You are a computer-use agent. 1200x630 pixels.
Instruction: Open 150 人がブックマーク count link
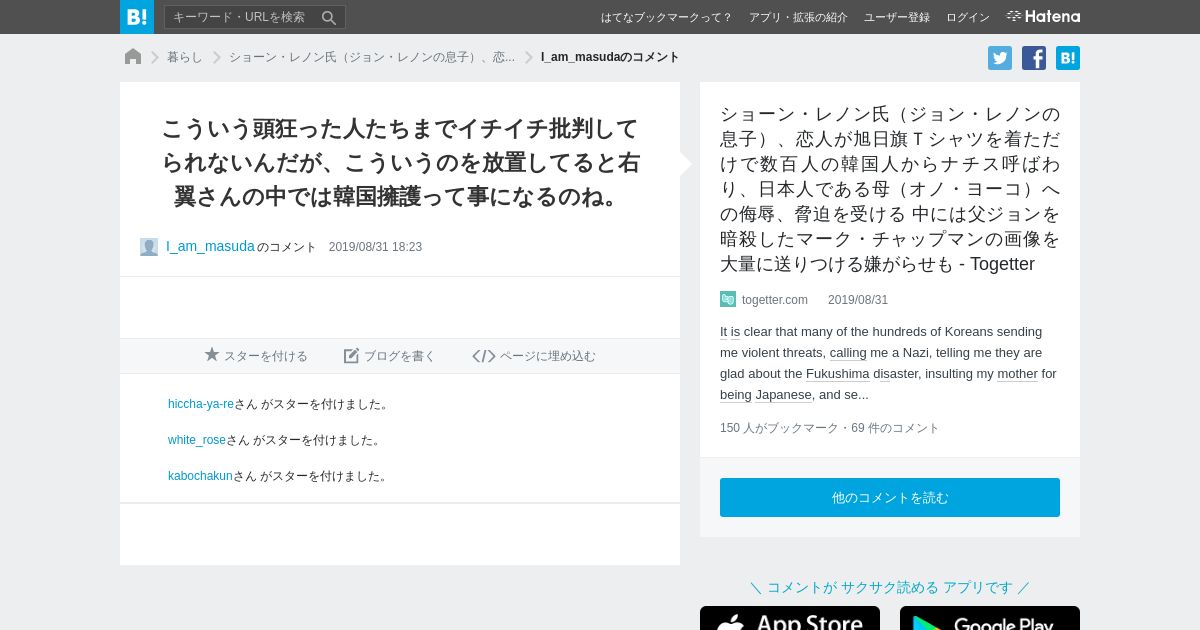coord(779,428)
